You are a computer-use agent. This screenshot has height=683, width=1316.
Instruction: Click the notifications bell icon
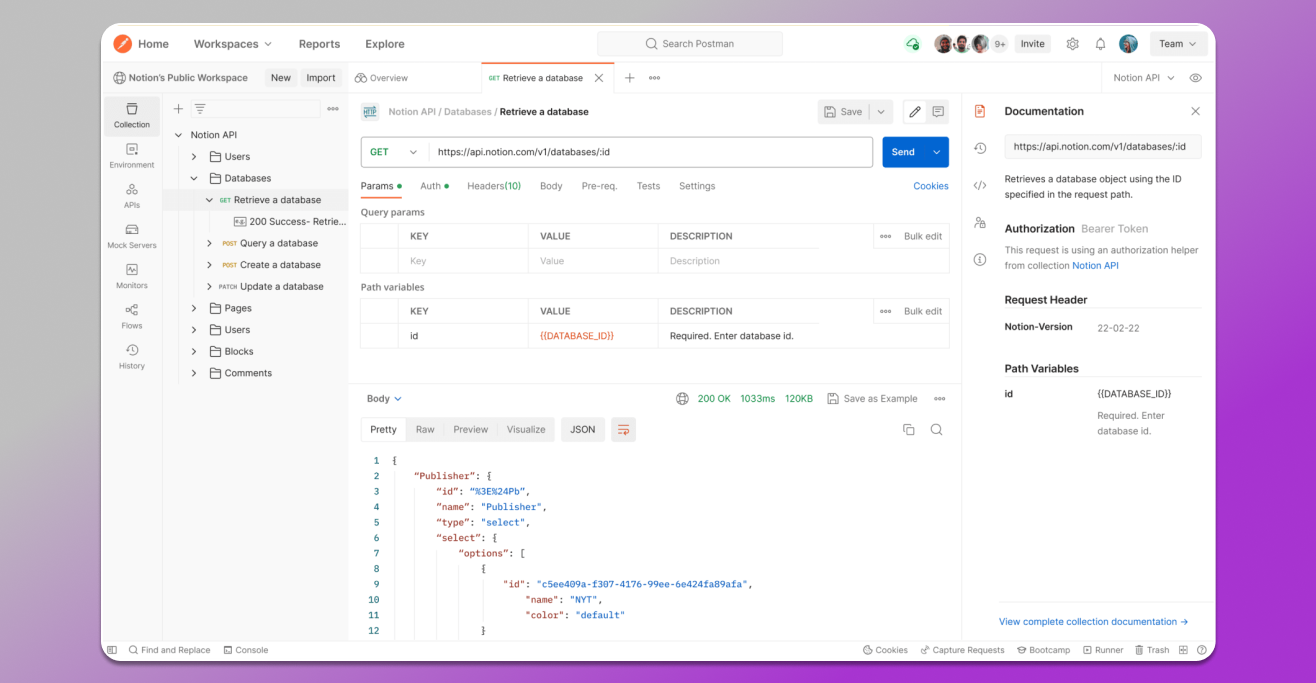pyautogui.click(x=1100, y=44)
